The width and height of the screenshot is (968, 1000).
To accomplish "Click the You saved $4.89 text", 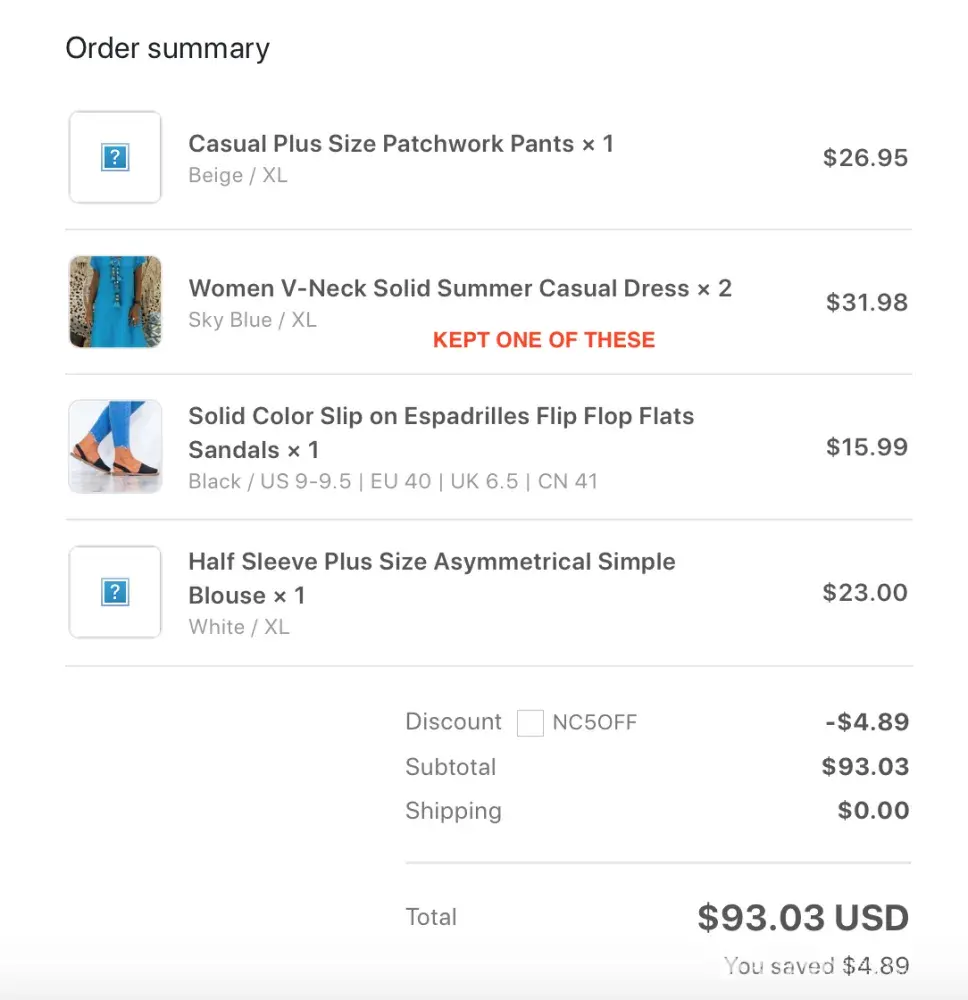I will point(816,966).
